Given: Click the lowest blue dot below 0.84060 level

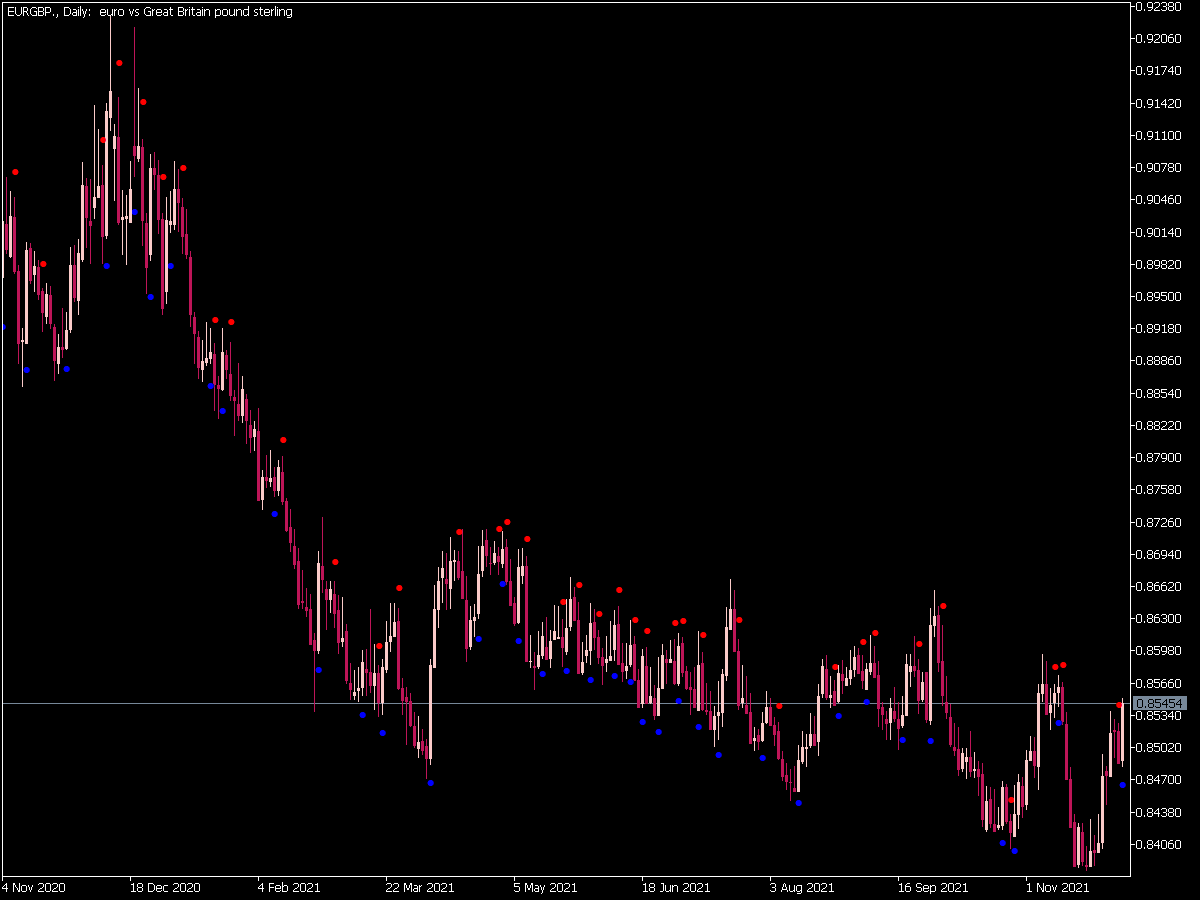Looking at the screenshot, I should (x=1014, y=851).
